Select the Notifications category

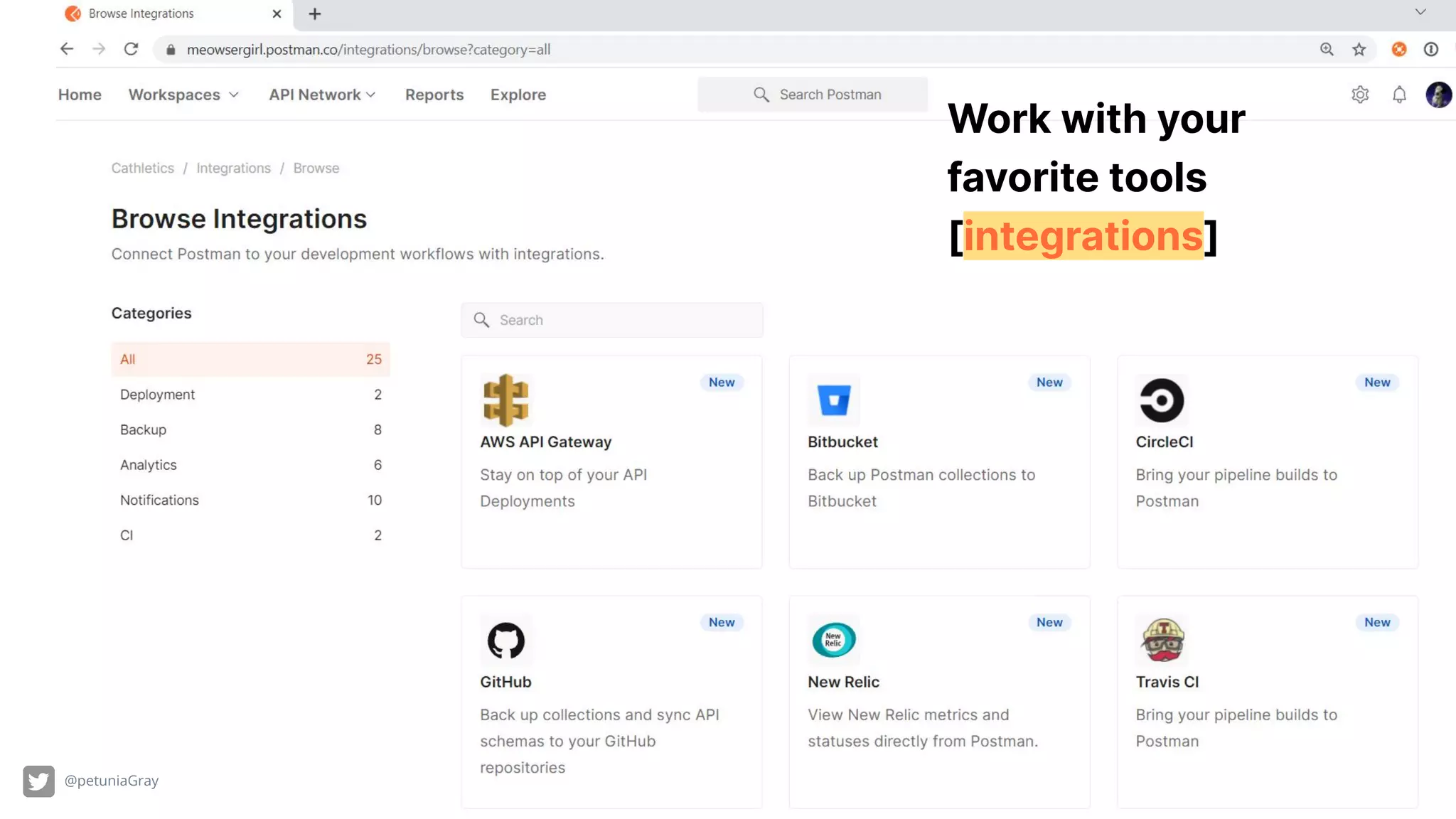[x=250, y=500]
